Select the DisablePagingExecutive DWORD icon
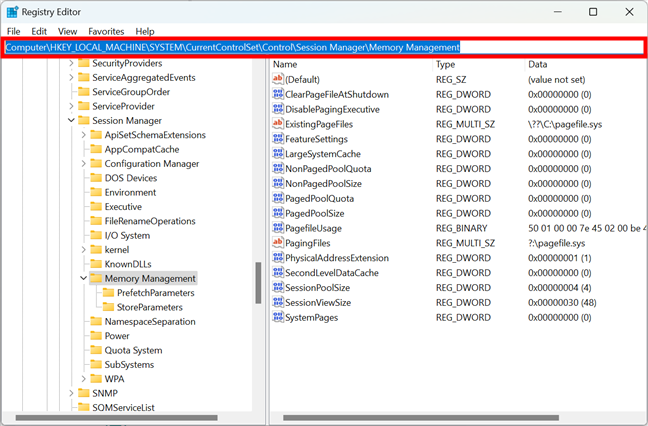This screenshot has width=648, height=426. pyautogui.click(x=278, y=109)
